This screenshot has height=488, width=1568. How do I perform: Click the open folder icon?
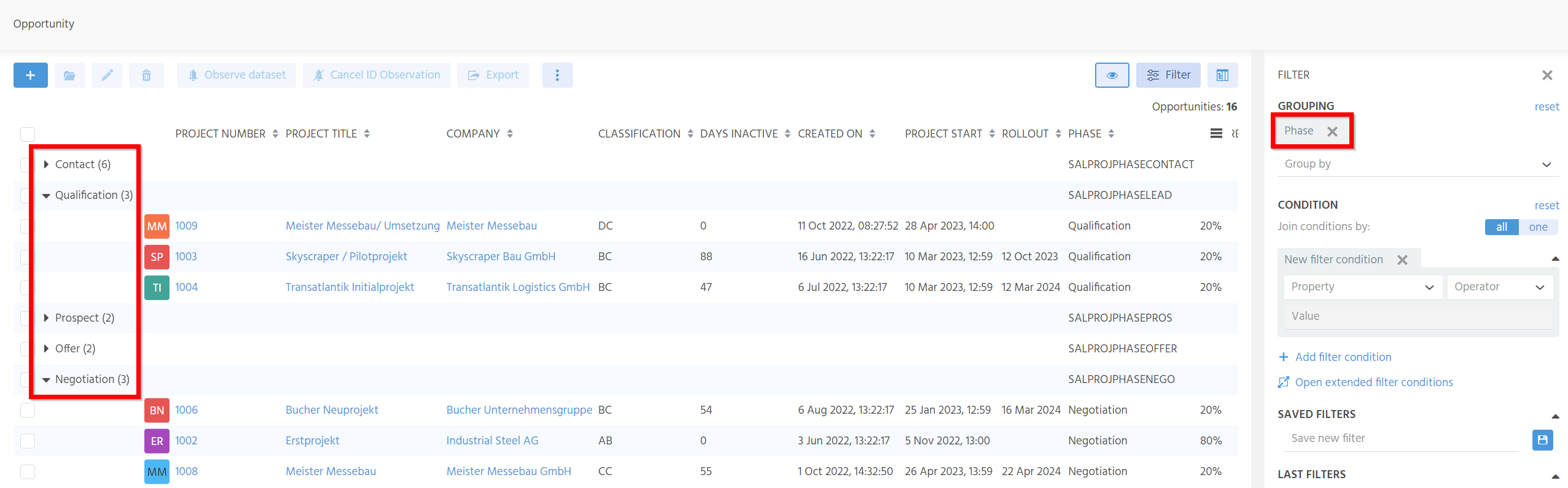pyautogui.click(x=69, y=75)
